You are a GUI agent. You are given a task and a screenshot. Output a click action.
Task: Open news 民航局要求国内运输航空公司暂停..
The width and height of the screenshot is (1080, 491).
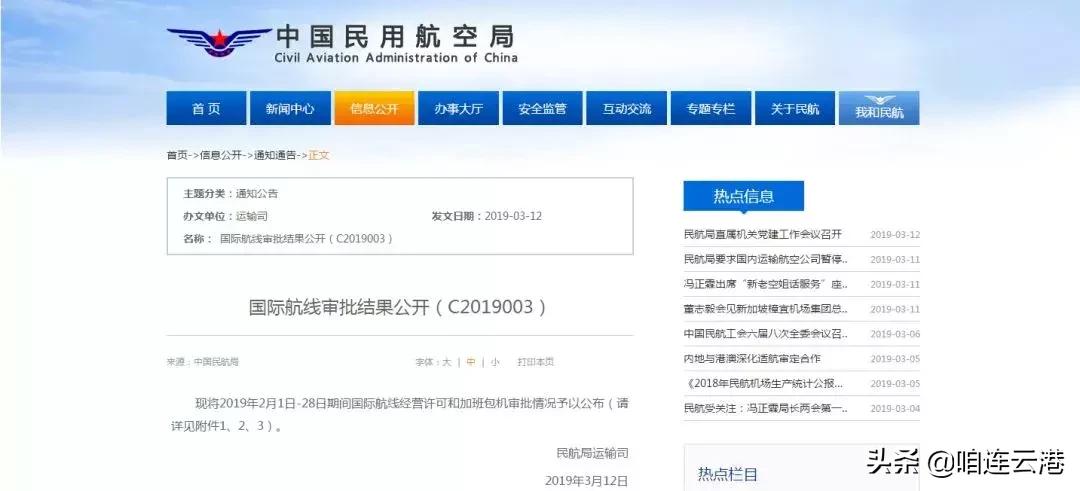(x=766, y=259)
